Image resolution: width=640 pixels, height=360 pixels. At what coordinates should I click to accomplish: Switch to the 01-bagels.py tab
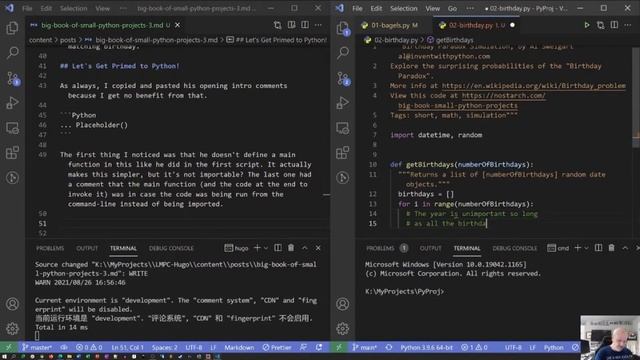(390, 25)
